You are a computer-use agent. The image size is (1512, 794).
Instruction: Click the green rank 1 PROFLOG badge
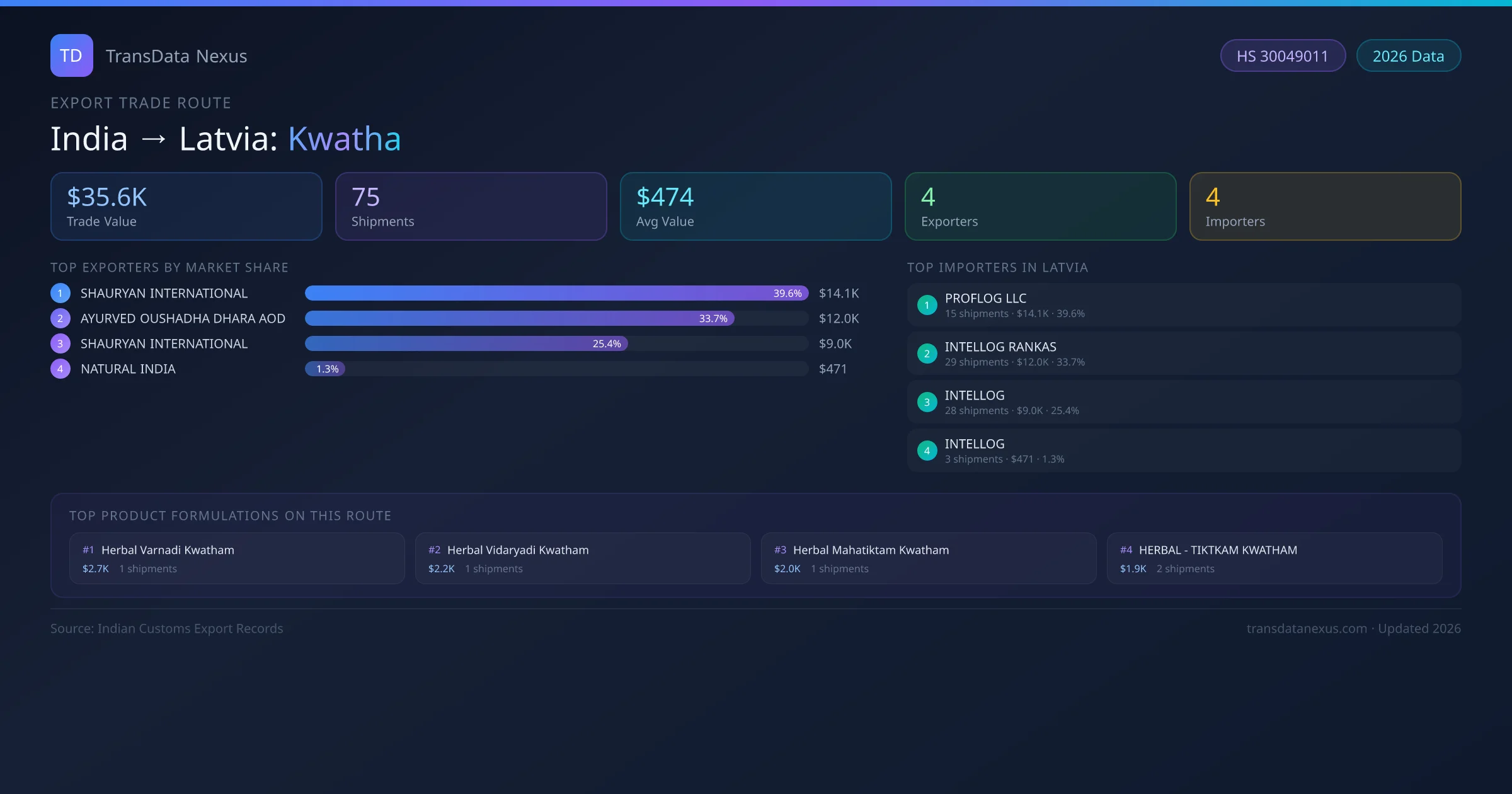click(x=927, y=305)
